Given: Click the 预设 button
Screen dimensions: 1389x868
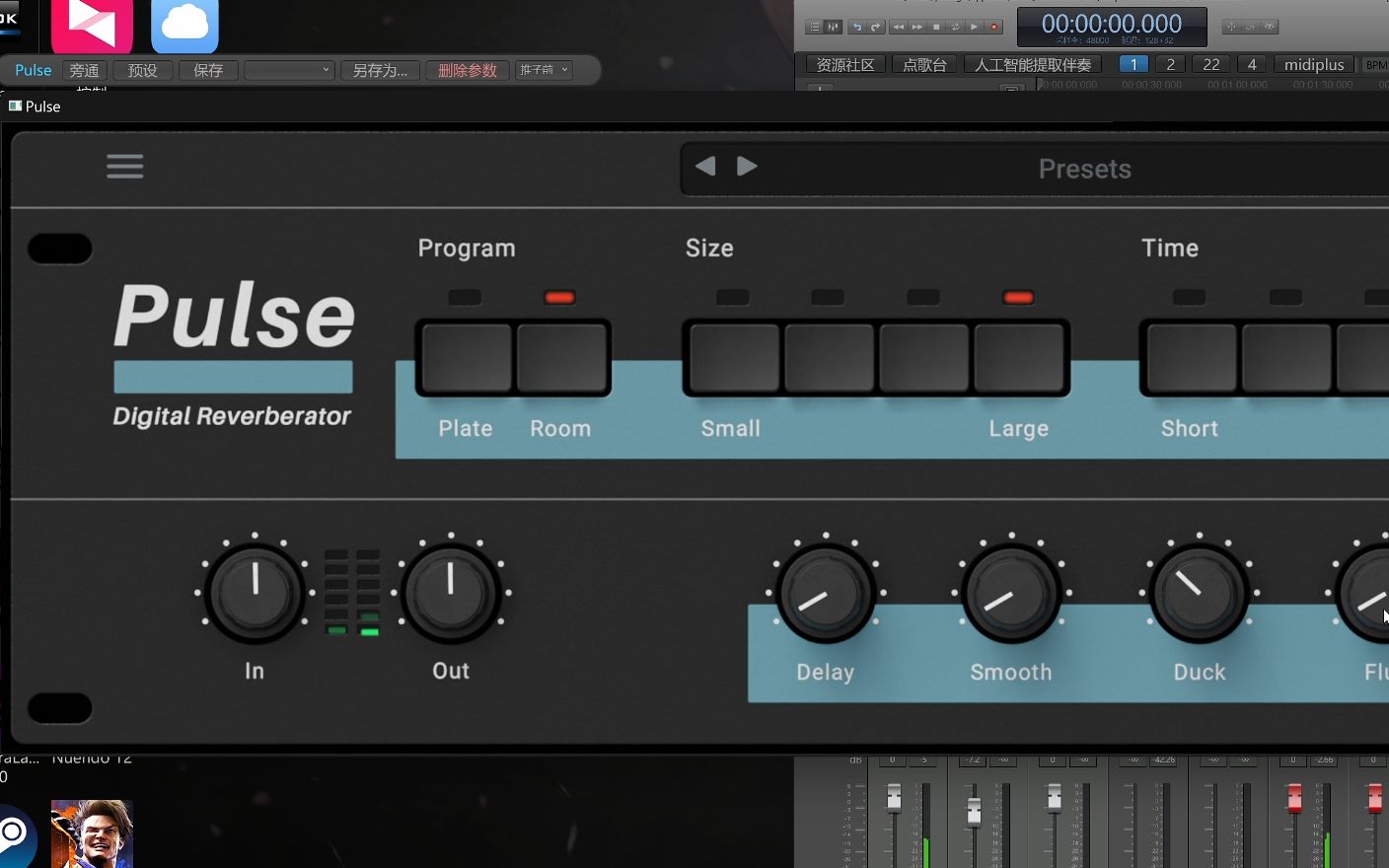Looking at the screenshot, I should [x=143, y=70].
